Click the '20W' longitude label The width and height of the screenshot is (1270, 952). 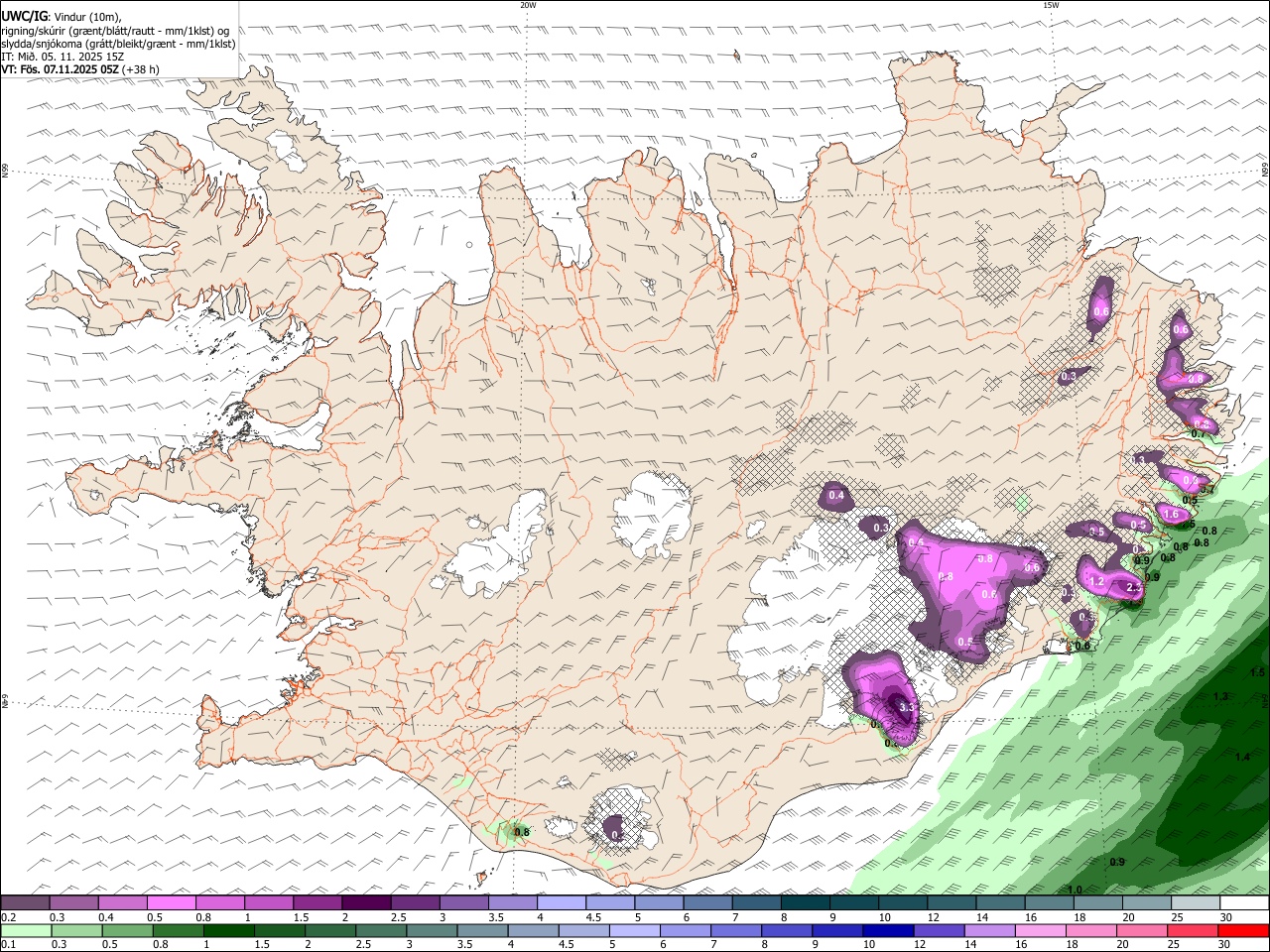click(x=527, y=5)
